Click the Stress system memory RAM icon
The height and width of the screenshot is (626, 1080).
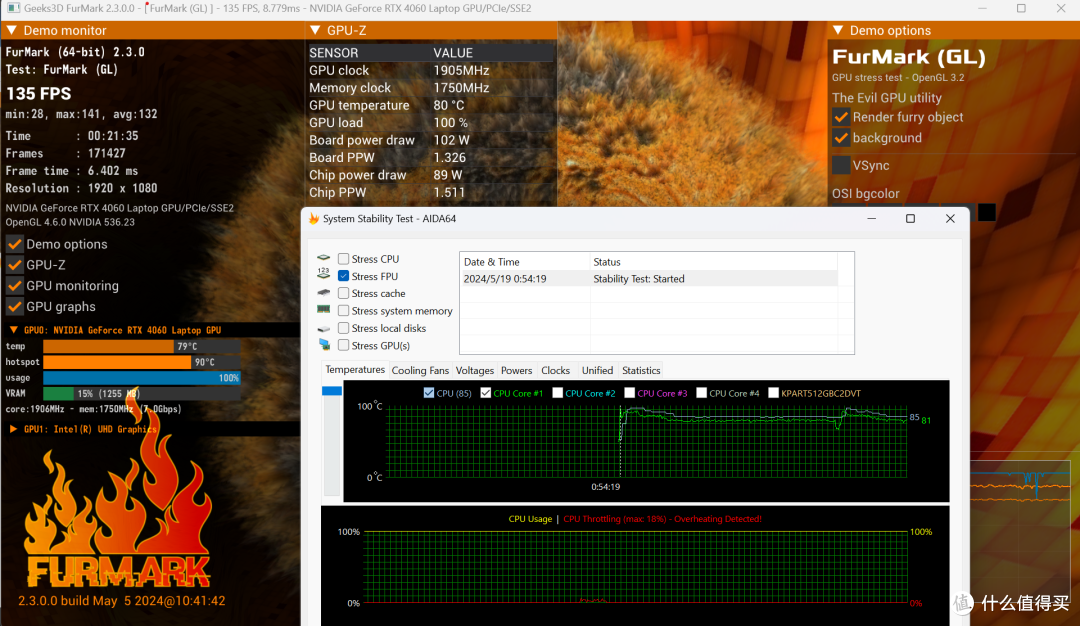click(x=323, y=310)
